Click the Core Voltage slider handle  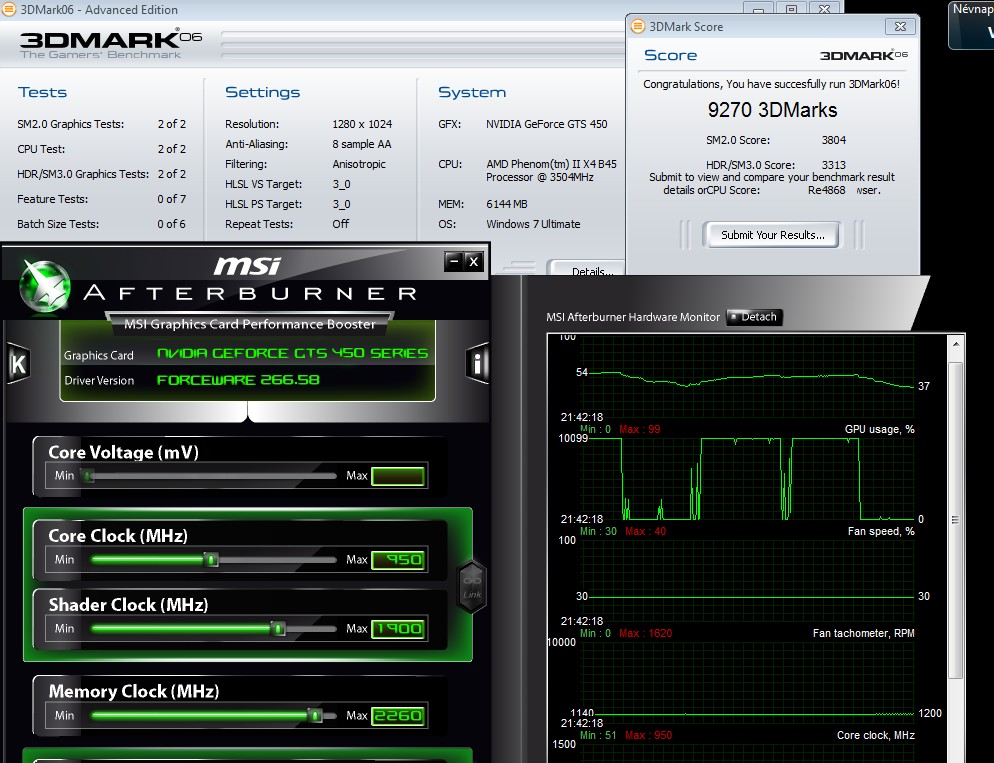89,476
